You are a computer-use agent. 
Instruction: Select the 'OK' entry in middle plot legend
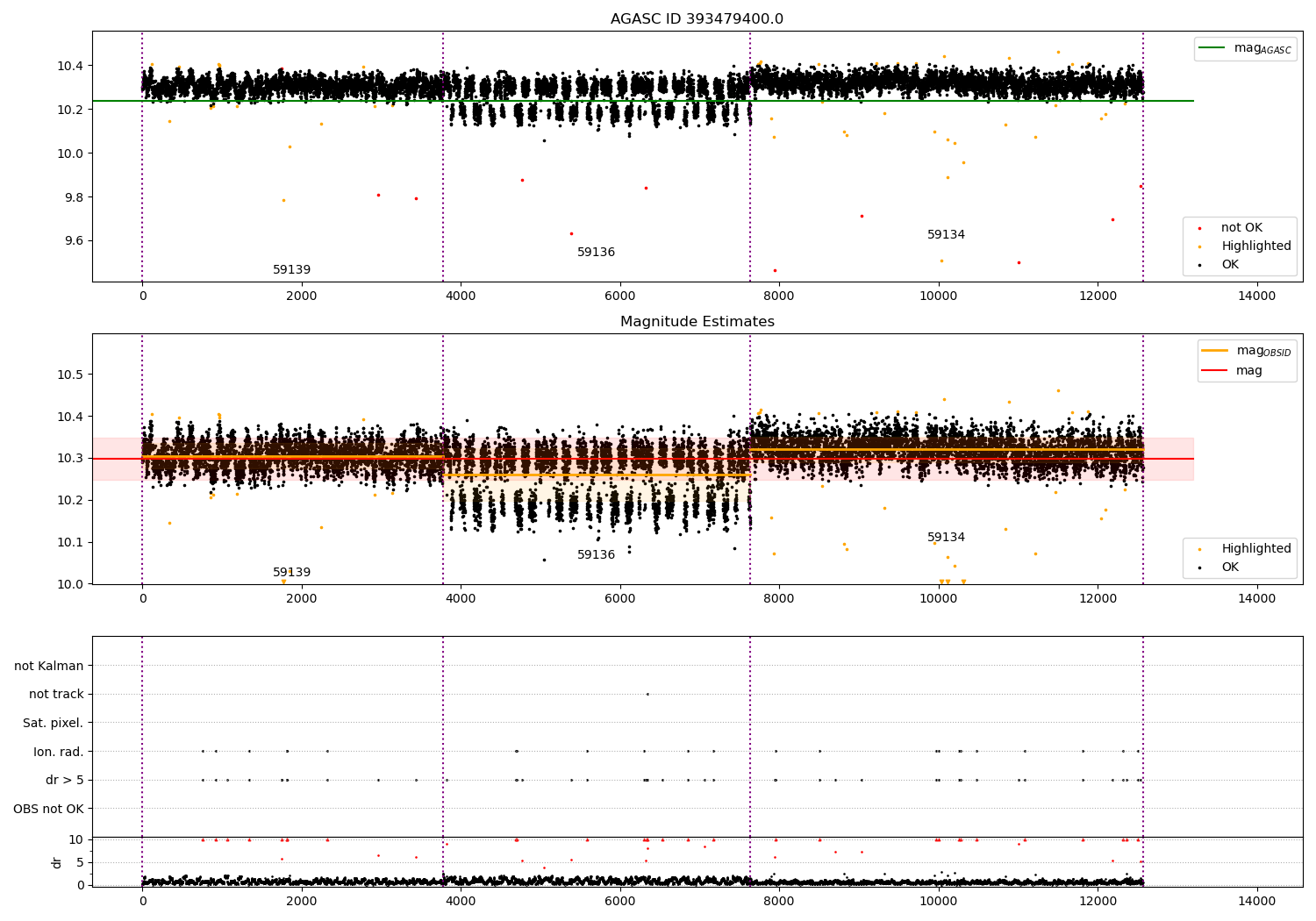[1230, 568]
